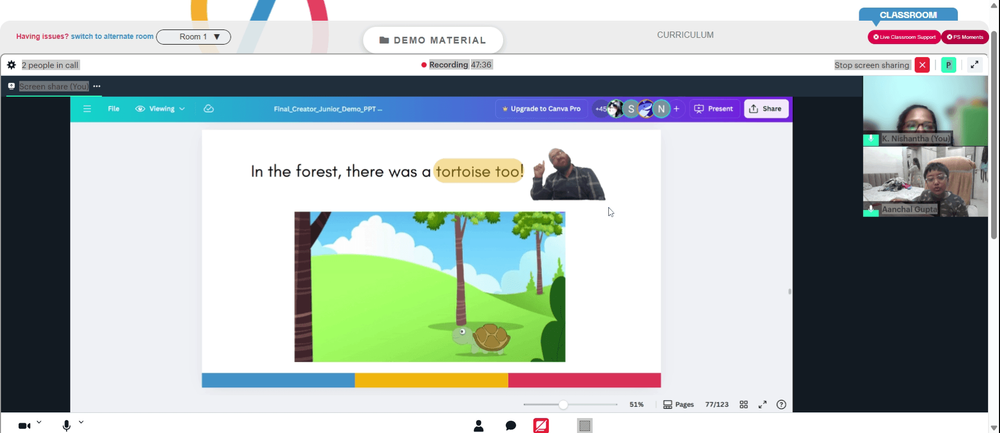The width and height of the screenshot is (1000, 433).
Task: Click the collaborator avatar labeled N
Action: [x=661, y=109]
